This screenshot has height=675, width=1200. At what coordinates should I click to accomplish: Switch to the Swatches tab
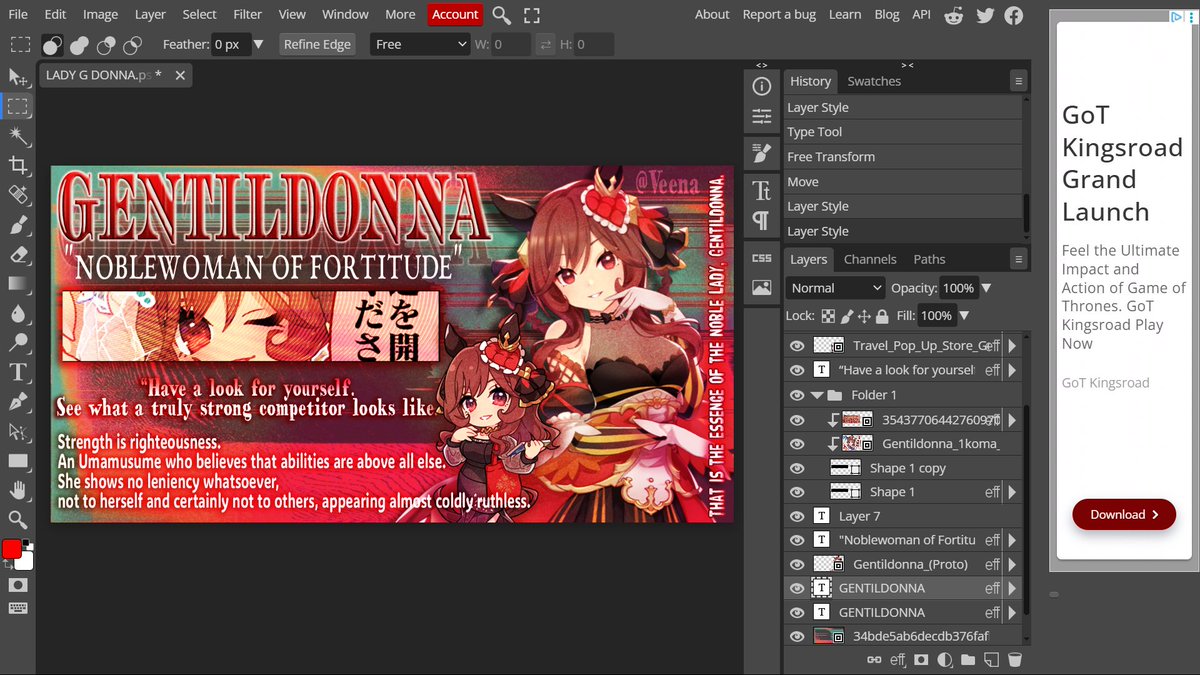[874, 81]
